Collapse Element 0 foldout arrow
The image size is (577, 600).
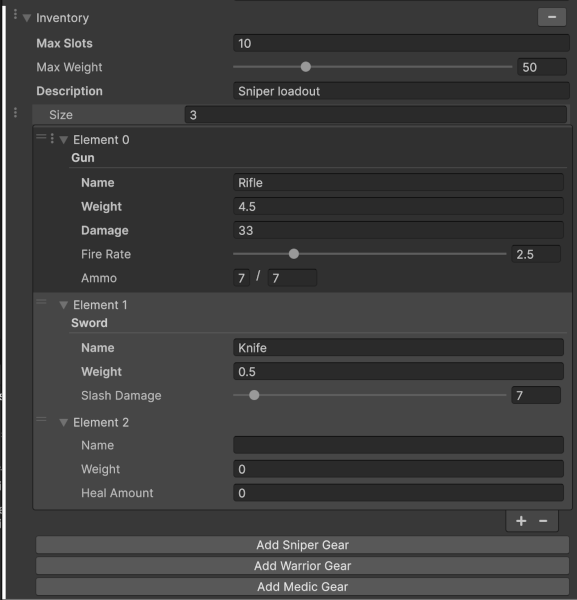(64, 140)
